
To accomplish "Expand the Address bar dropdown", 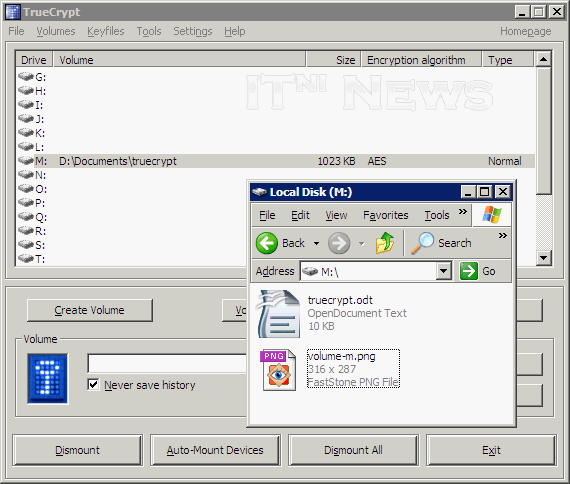I will pos(443,271).
